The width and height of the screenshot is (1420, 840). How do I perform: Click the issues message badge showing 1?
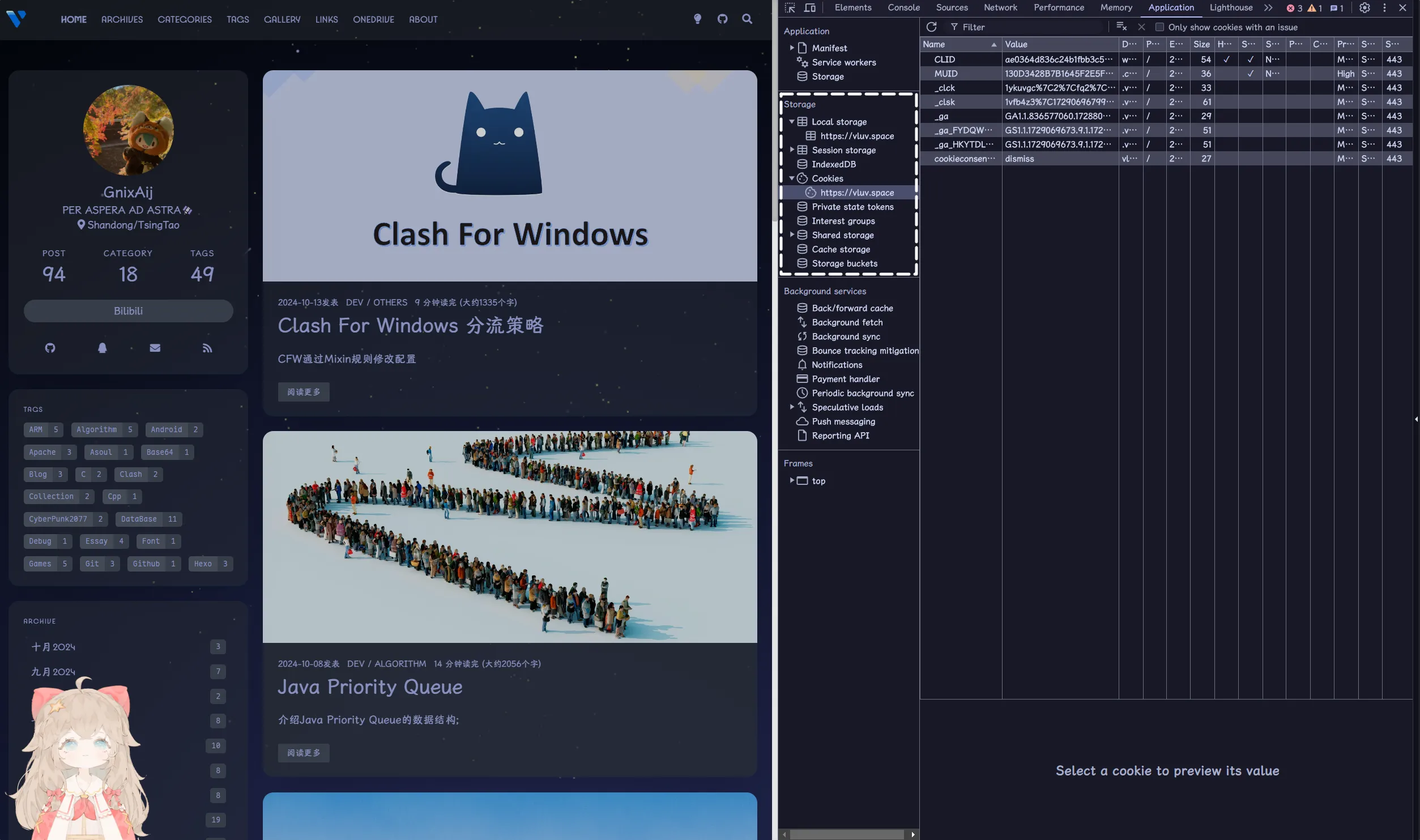(x=1337, y=8)
